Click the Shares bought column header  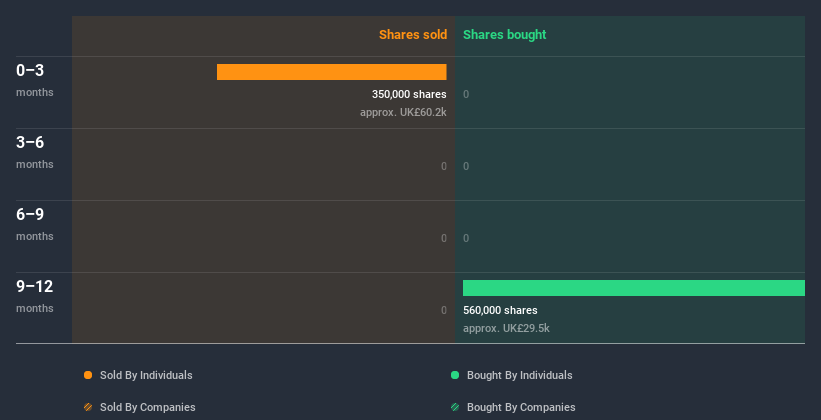pyautogui.click(x=505, y=35)
